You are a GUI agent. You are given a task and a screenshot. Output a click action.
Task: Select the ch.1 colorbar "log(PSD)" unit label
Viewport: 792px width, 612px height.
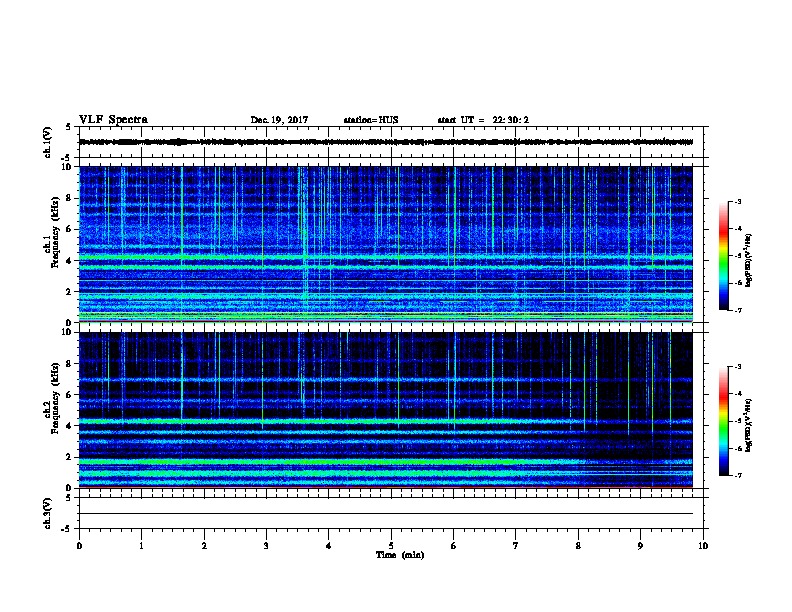coord(749,260)
